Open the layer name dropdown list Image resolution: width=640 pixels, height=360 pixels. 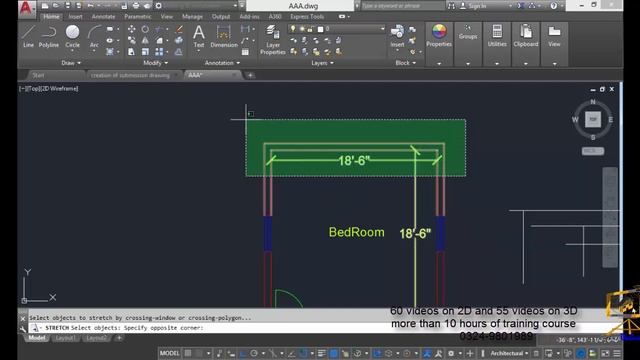382,29
